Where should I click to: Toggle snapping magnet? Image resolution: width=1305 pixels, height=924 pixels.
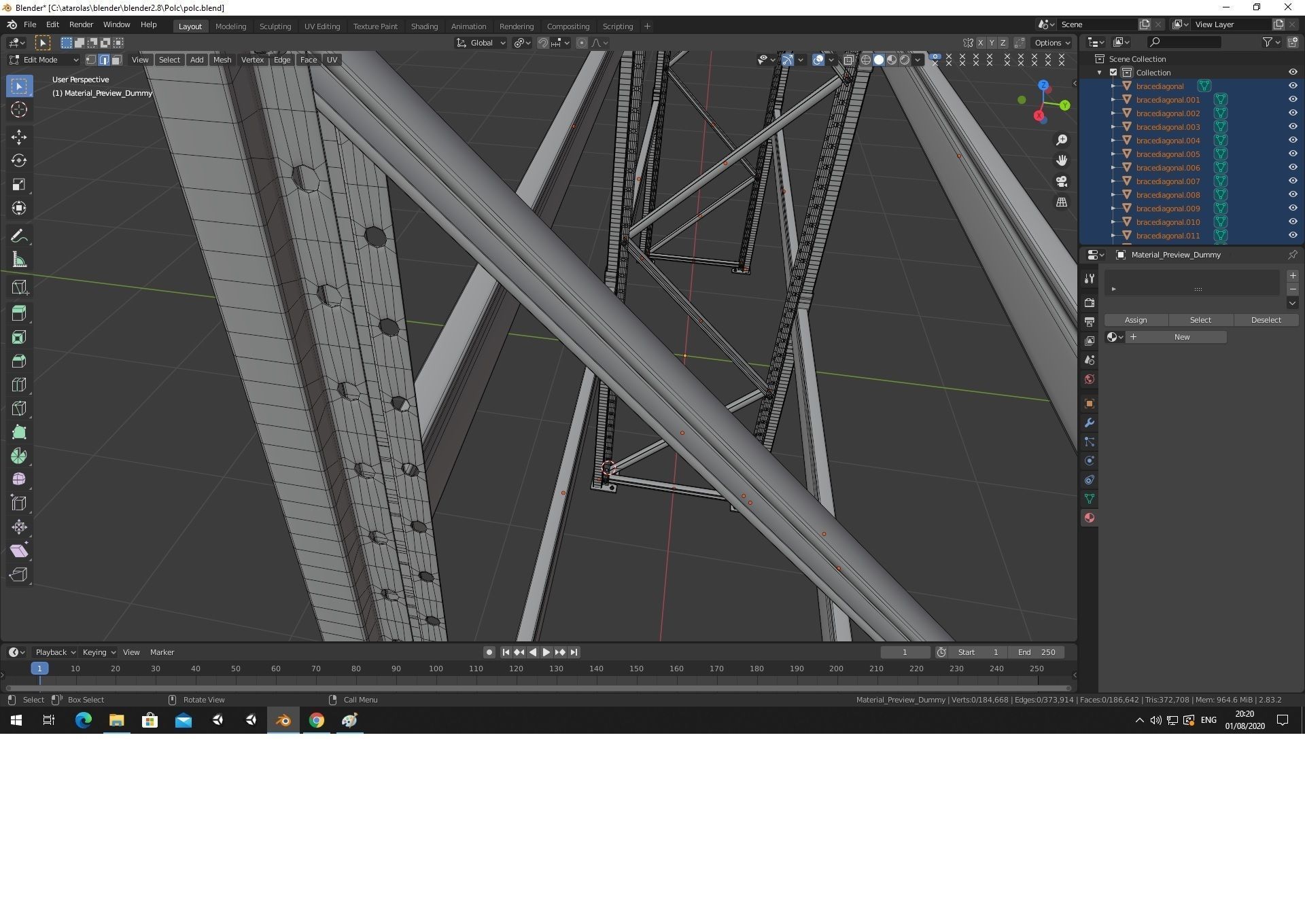(x=543, y=43)
